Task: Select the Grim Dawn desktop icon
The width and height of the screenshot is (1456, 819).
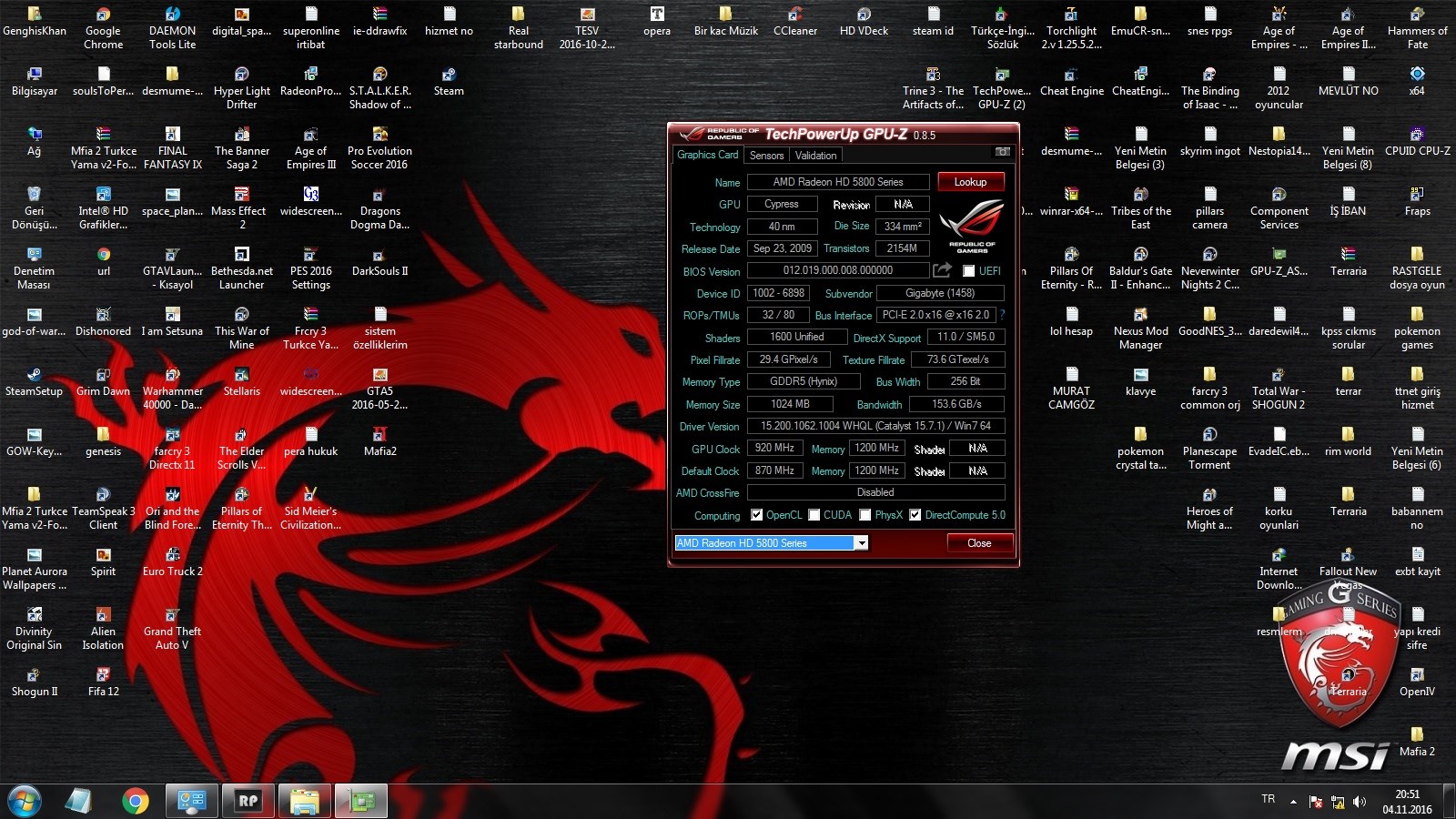Action: click(104, 381)
